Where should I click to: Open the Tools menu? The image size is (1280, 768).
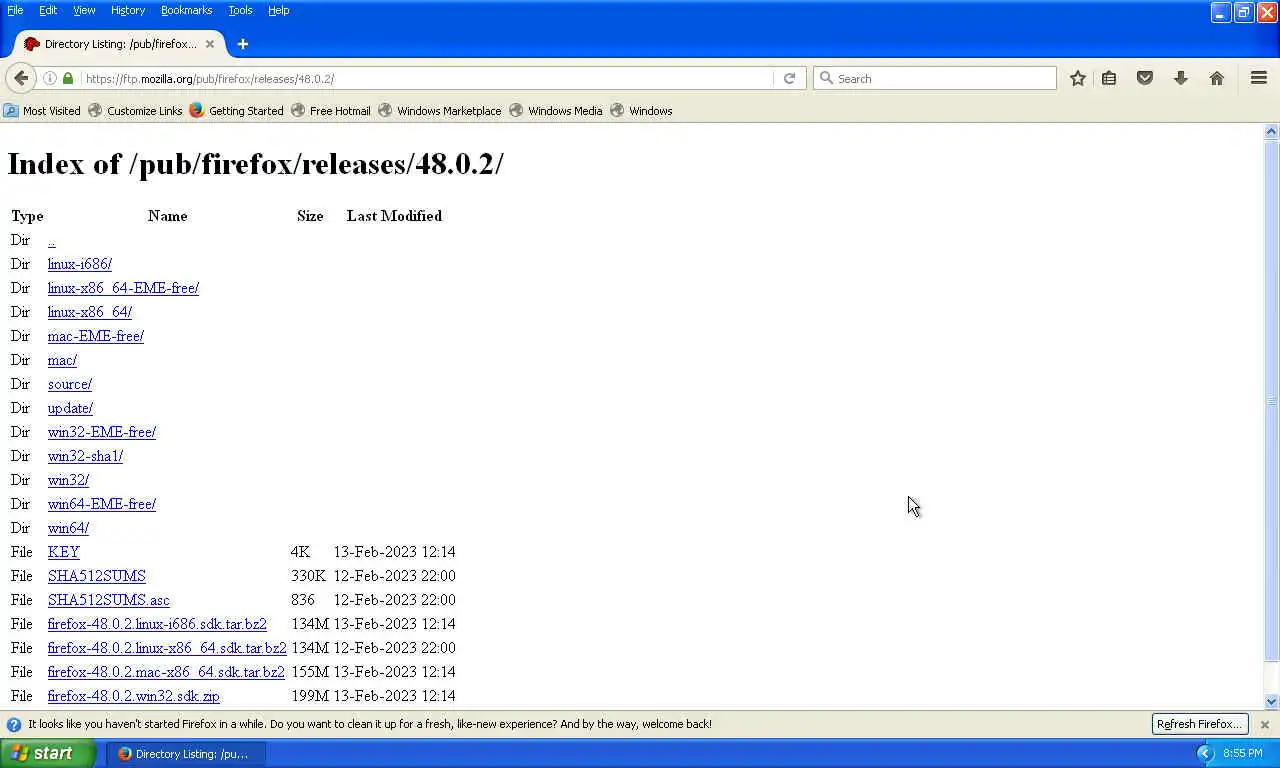pyautogui.click(x=240, y=10)
